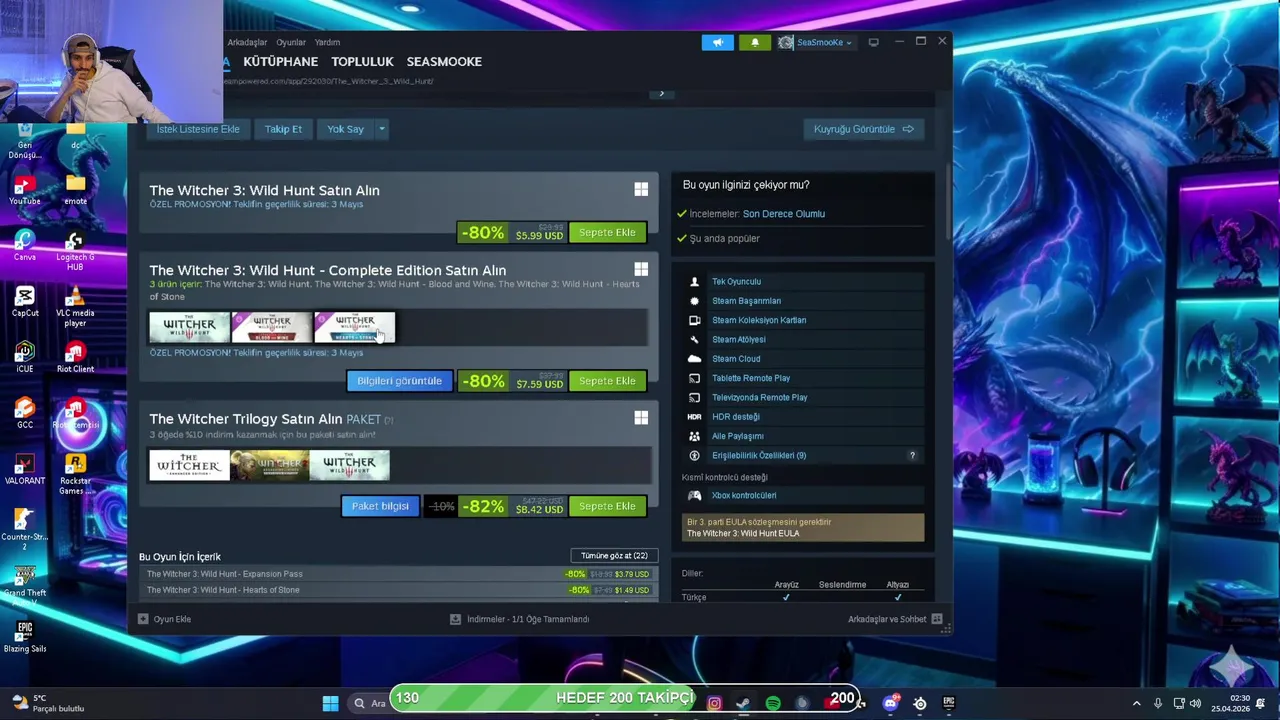
Task: Add Witcher Trilogy $8.42 bundle to cart
Action: 607,506
